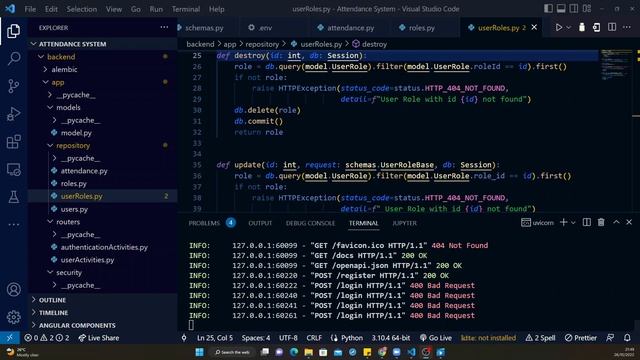The height and width of the screenshot is (360, 640).
Task: Open the Run and Debug view
Action: [13, 114]
